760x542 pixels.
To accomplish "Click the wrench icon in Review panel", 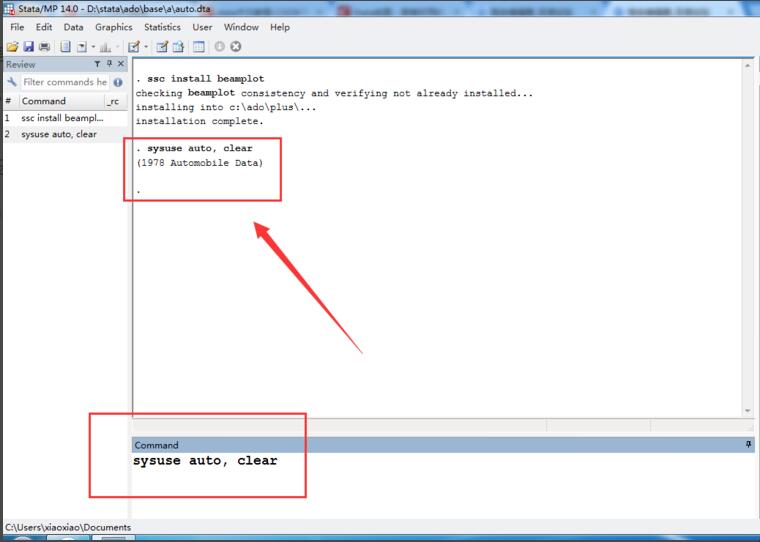I will (12, 82).
